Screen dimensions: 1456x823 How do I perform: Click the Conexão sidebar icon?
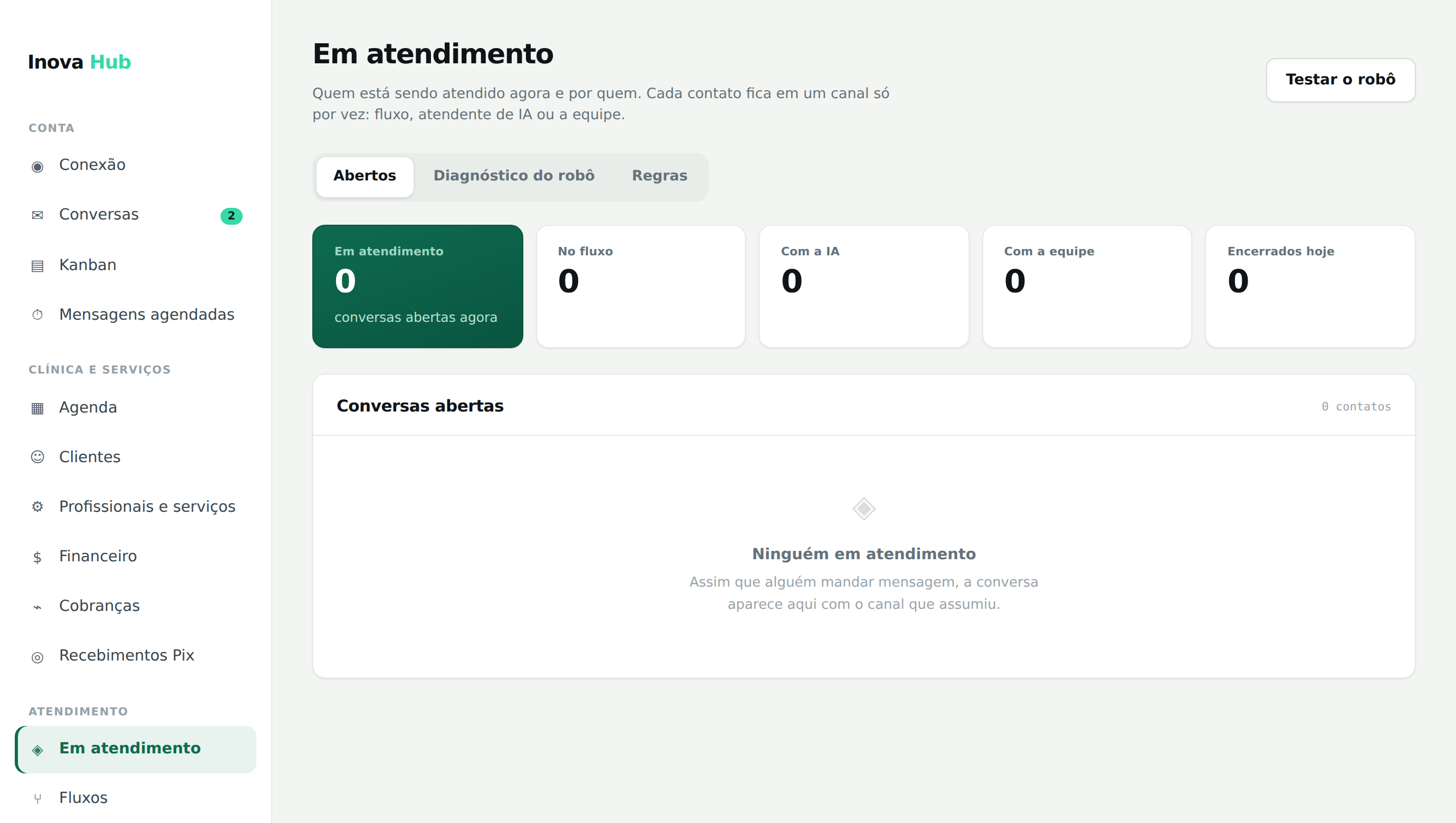click(37, 166)
